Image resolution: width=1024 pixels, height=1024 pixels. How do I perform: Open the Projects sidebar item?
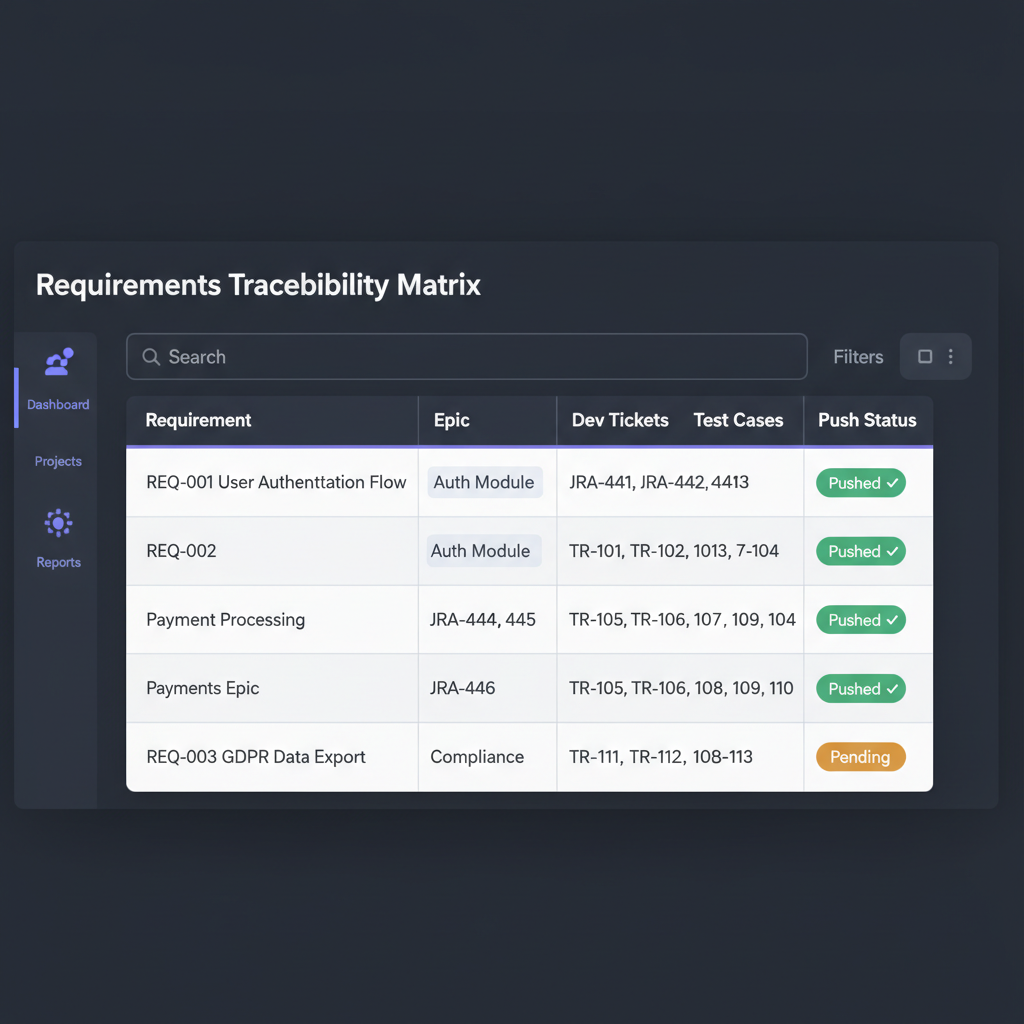click(58, 461)
